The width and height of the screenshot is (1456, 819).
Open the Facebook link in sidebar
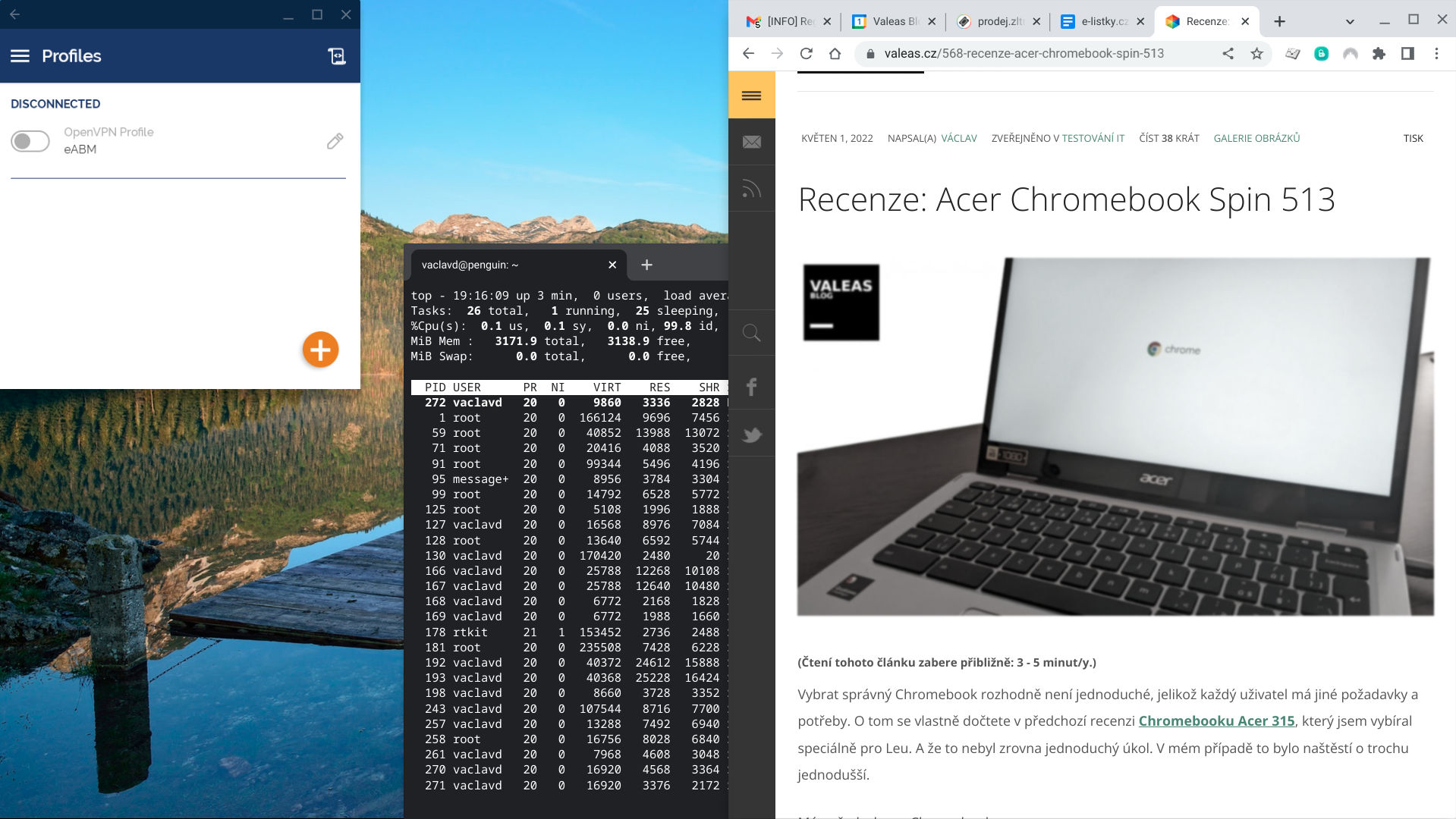coord(752,387)
